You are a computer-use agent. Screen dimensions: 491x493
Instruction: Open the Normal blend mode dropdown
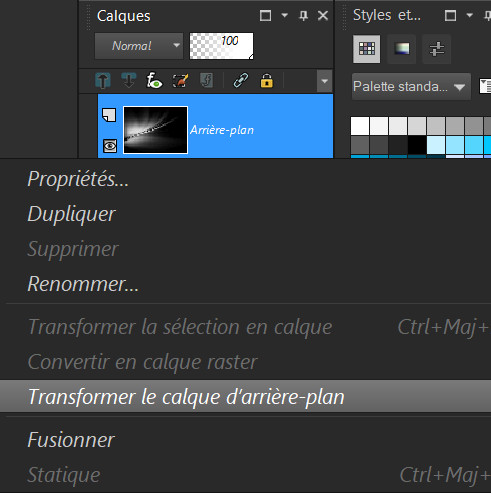pyautogui.click(x=139, y=46)
